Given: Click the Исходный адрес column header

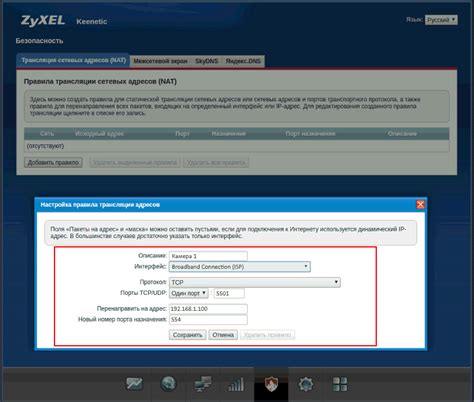Looking at the screenshot, I should click(x=99, y=134).
